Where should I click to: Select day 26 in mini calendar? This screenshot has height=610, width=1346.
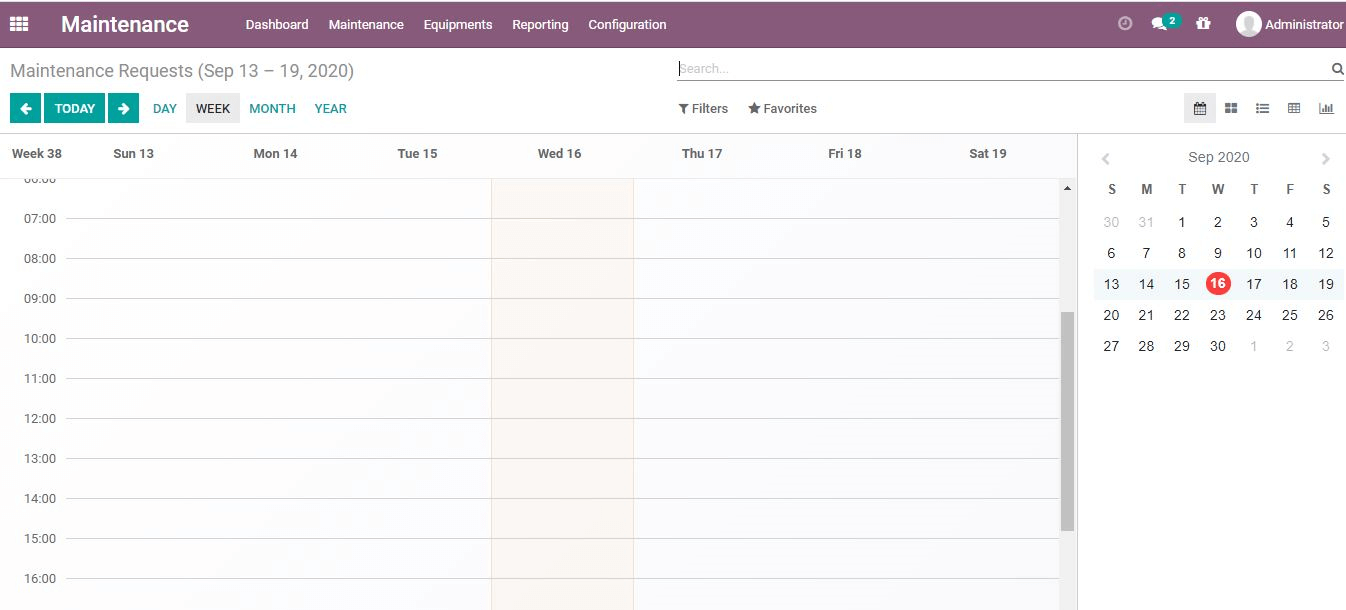point(1326,315)
